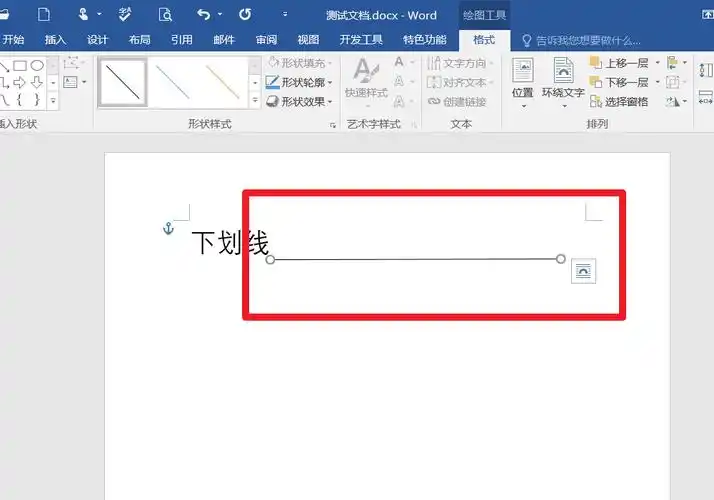Open the 快速样式 WordArt styles
Screen dimensions: 714x500
pos(366,82)
